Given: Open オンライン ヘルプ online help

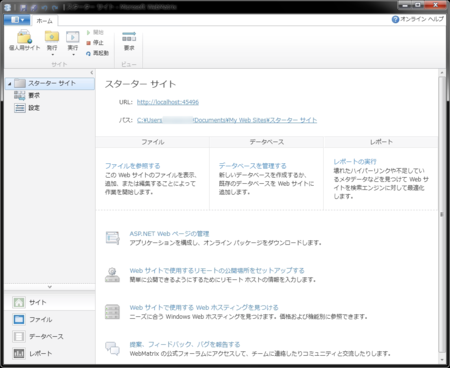Looking at the screenshot, I should pos(418,19).
